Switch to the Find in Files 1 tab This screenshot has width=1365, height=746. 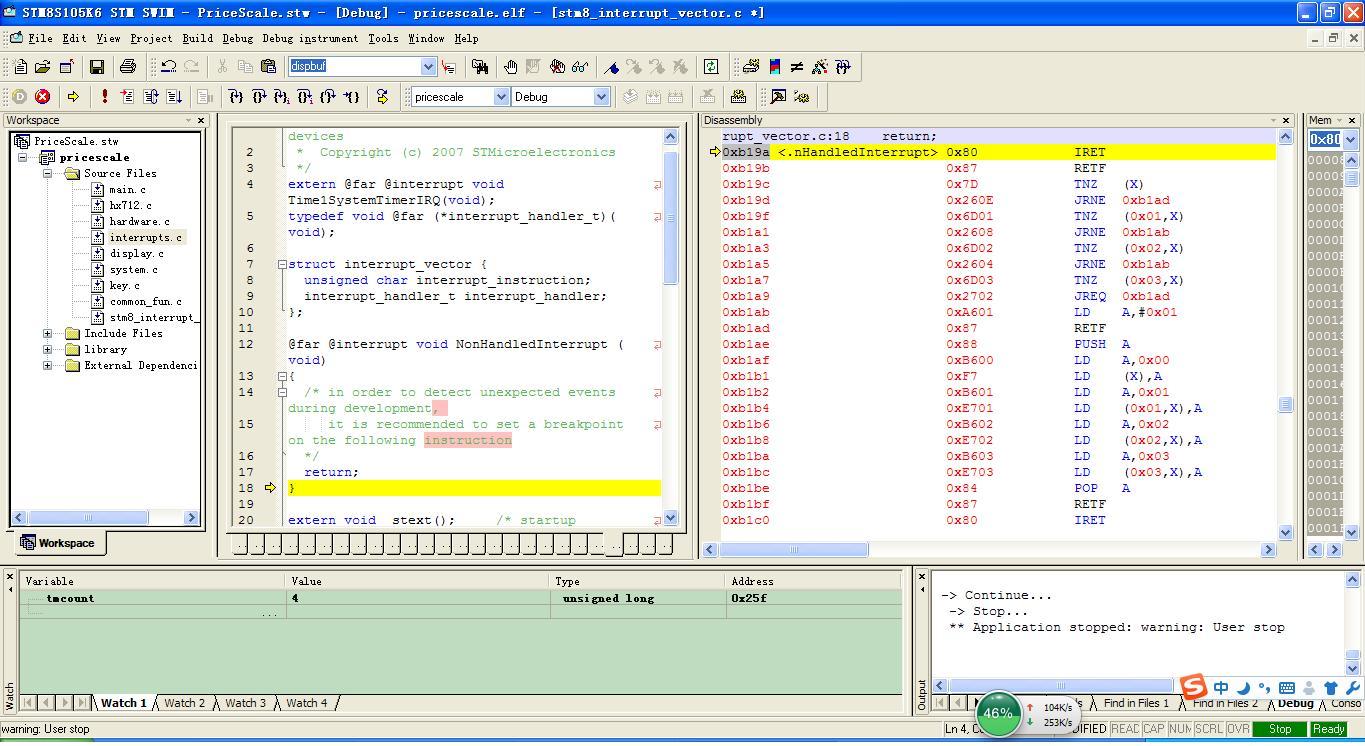coord(1135,703)
